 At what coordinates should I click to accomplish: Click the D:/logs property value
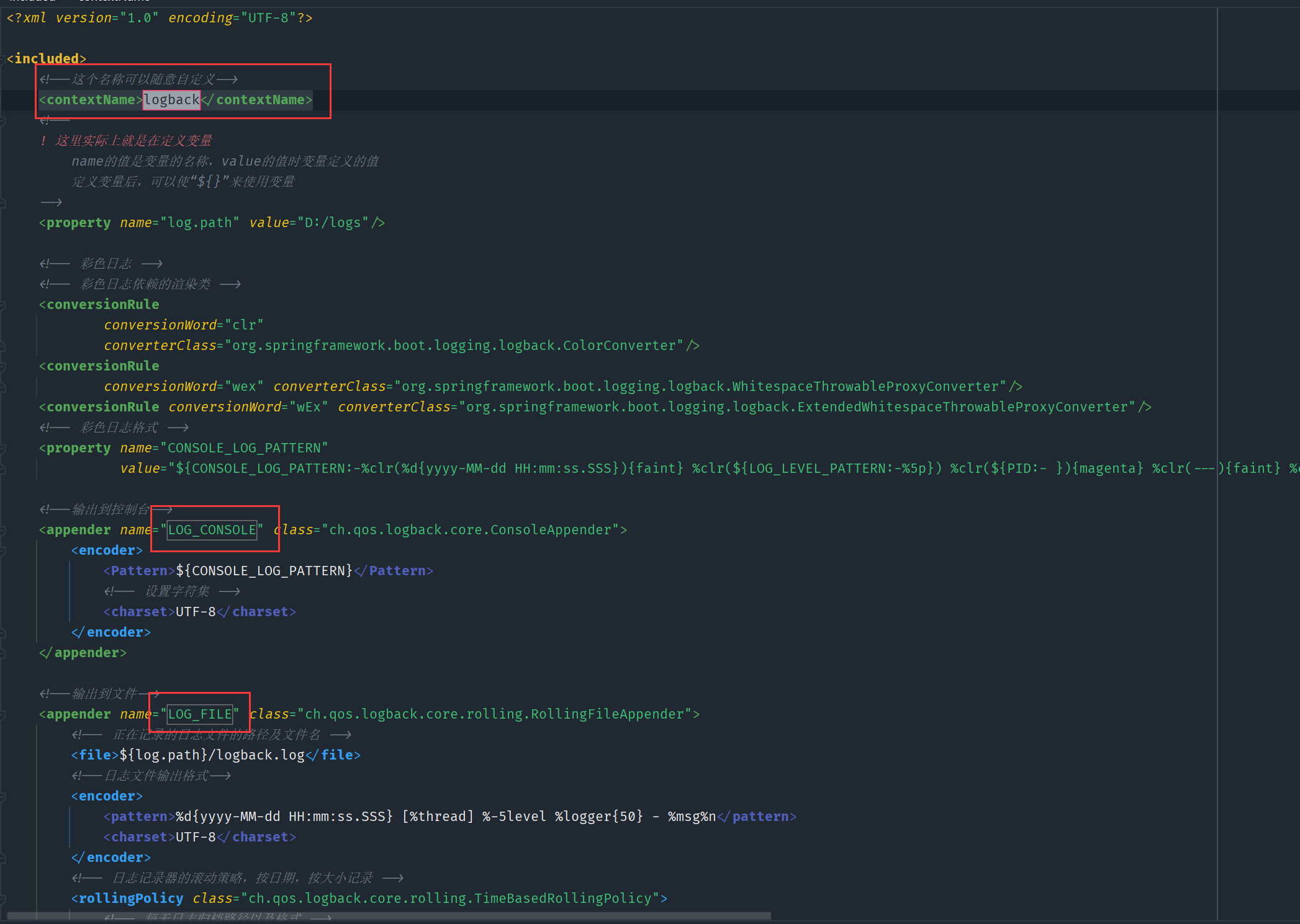coord(333,223)
